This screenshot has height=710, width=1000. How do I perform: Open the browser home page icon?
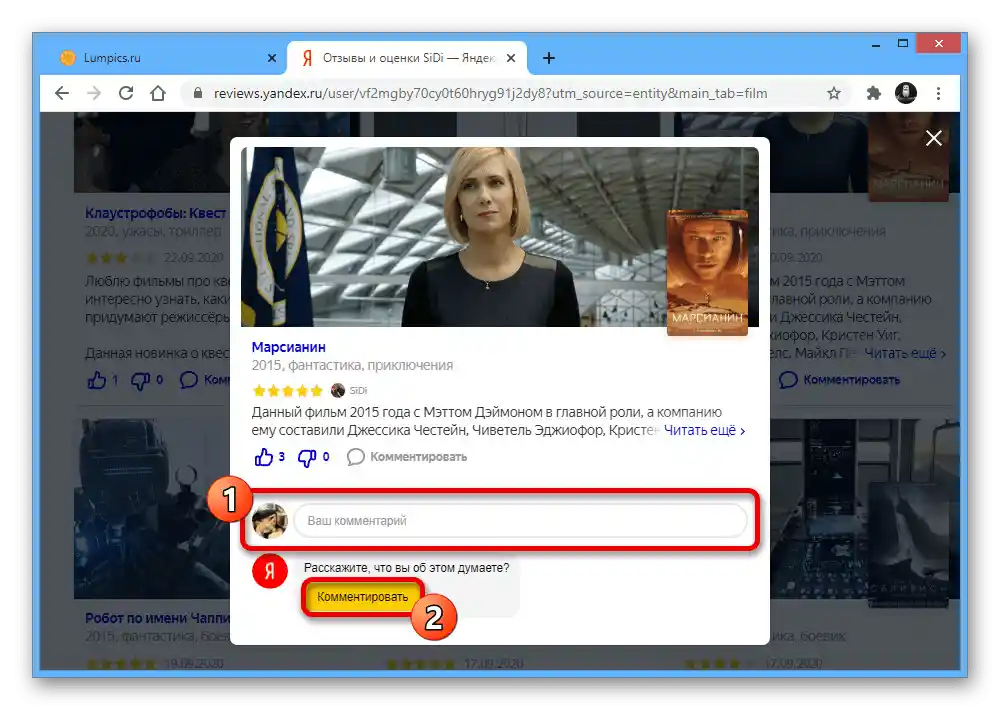click(x=158, y=93)
